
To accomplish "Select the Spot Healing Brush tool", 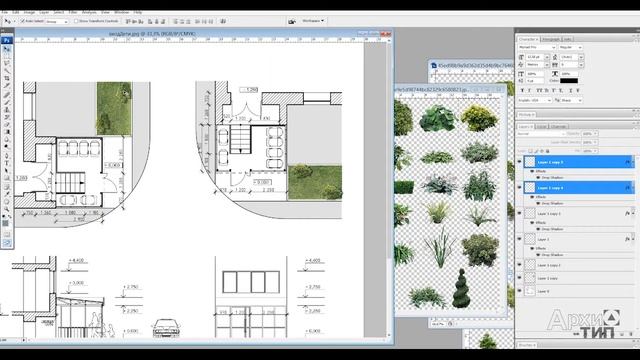I will pos(7,95).
